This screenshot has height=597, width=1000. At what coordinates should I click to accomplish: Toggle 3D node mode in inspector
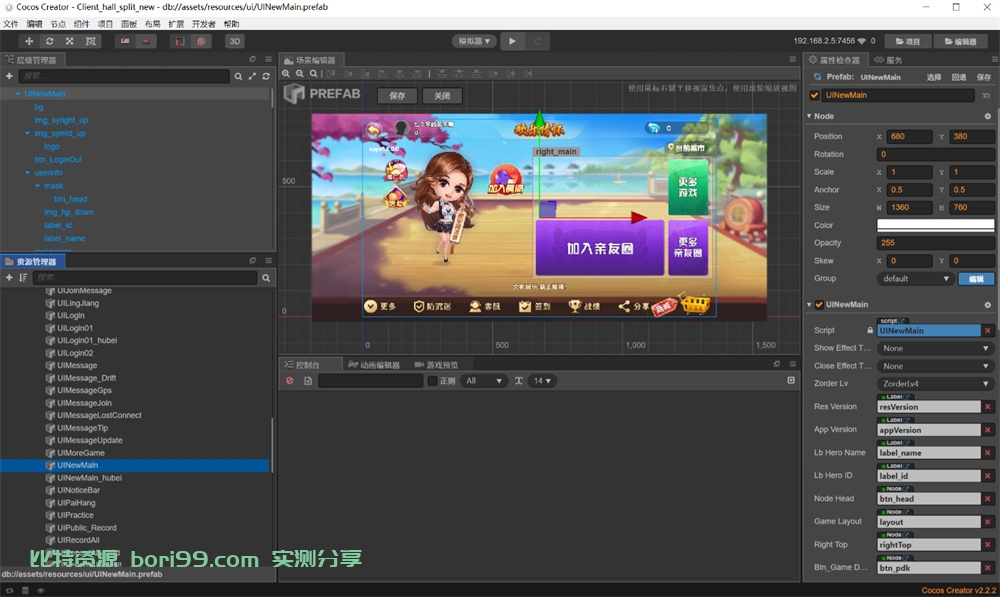986,95
